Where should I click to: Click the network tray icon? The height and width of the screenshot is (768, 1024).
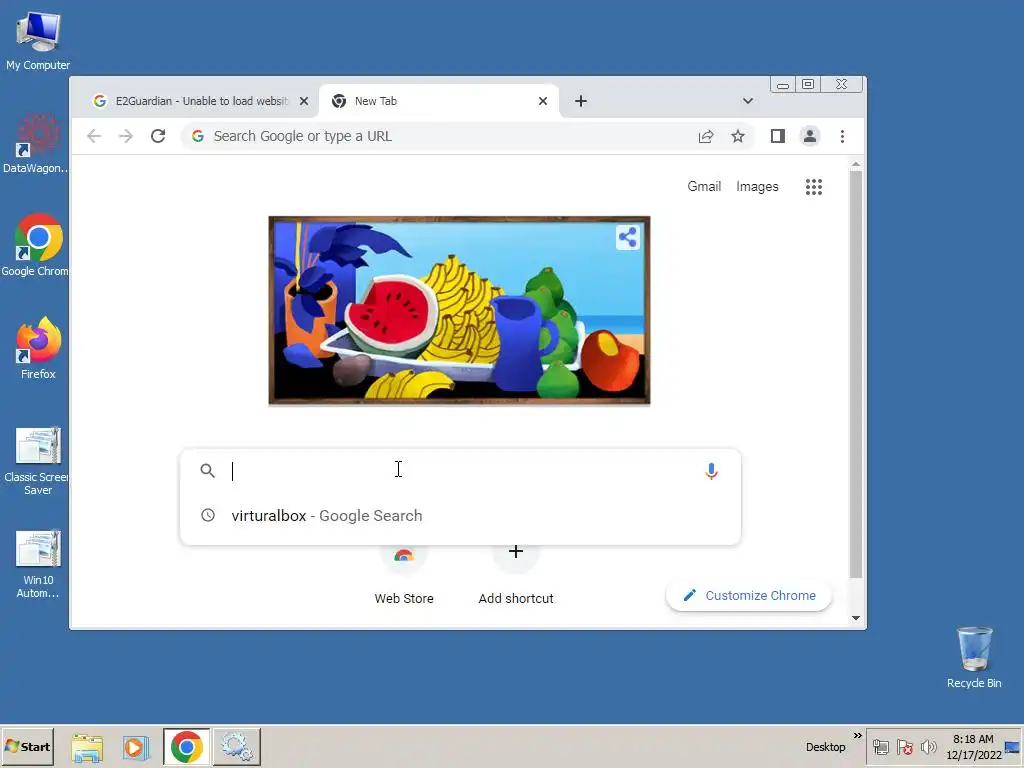pyautogui.click(x=881, y=746)
